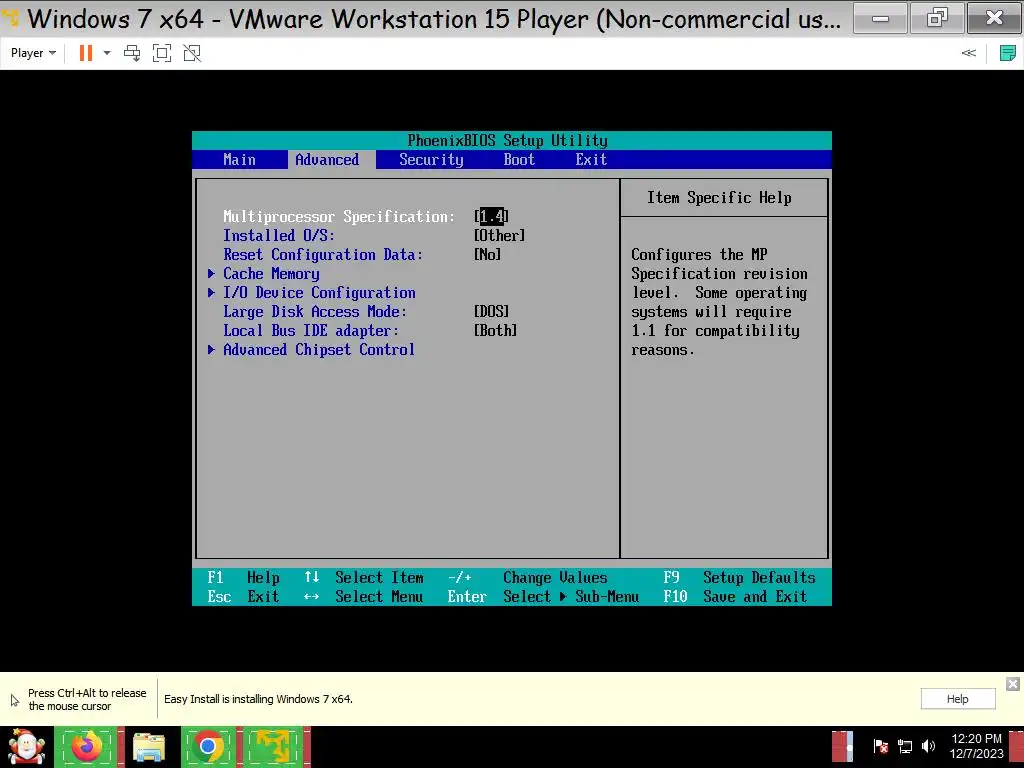
Task: Close the VMware Player window
Action: pos(995,18)
